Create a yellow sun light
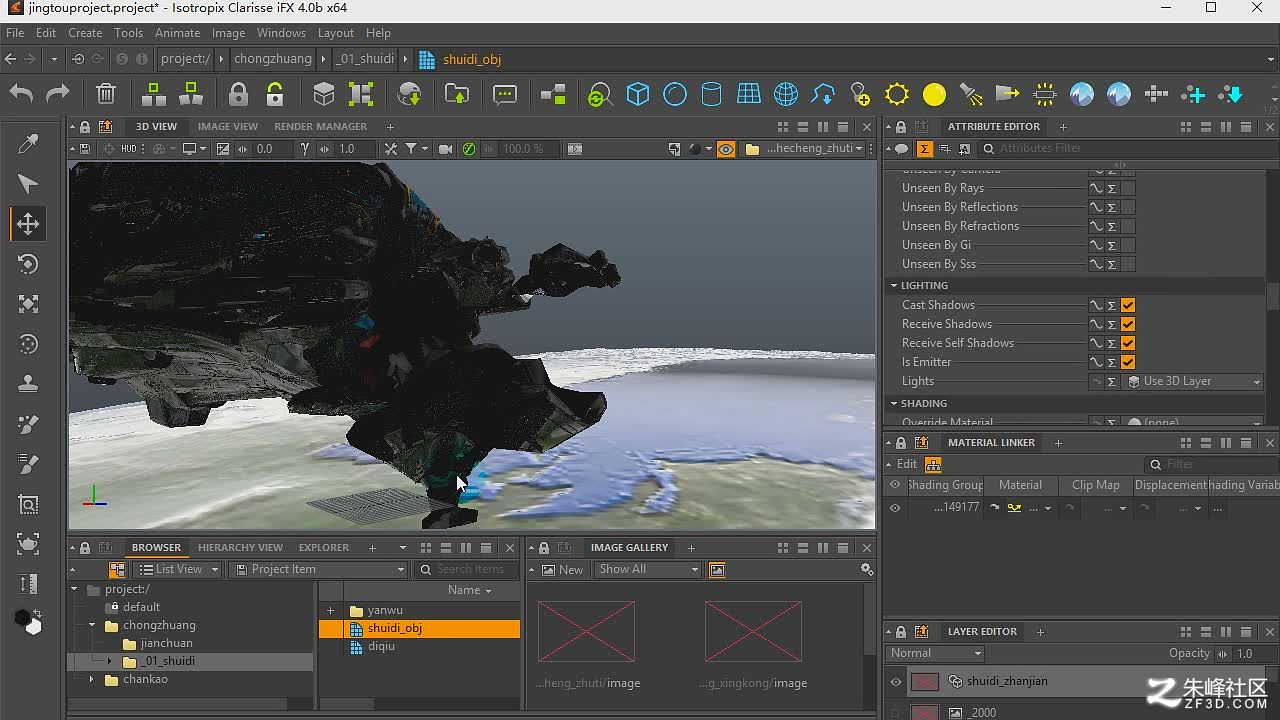The height and width of the screenshot is (720, 1280). coord(934,94)
